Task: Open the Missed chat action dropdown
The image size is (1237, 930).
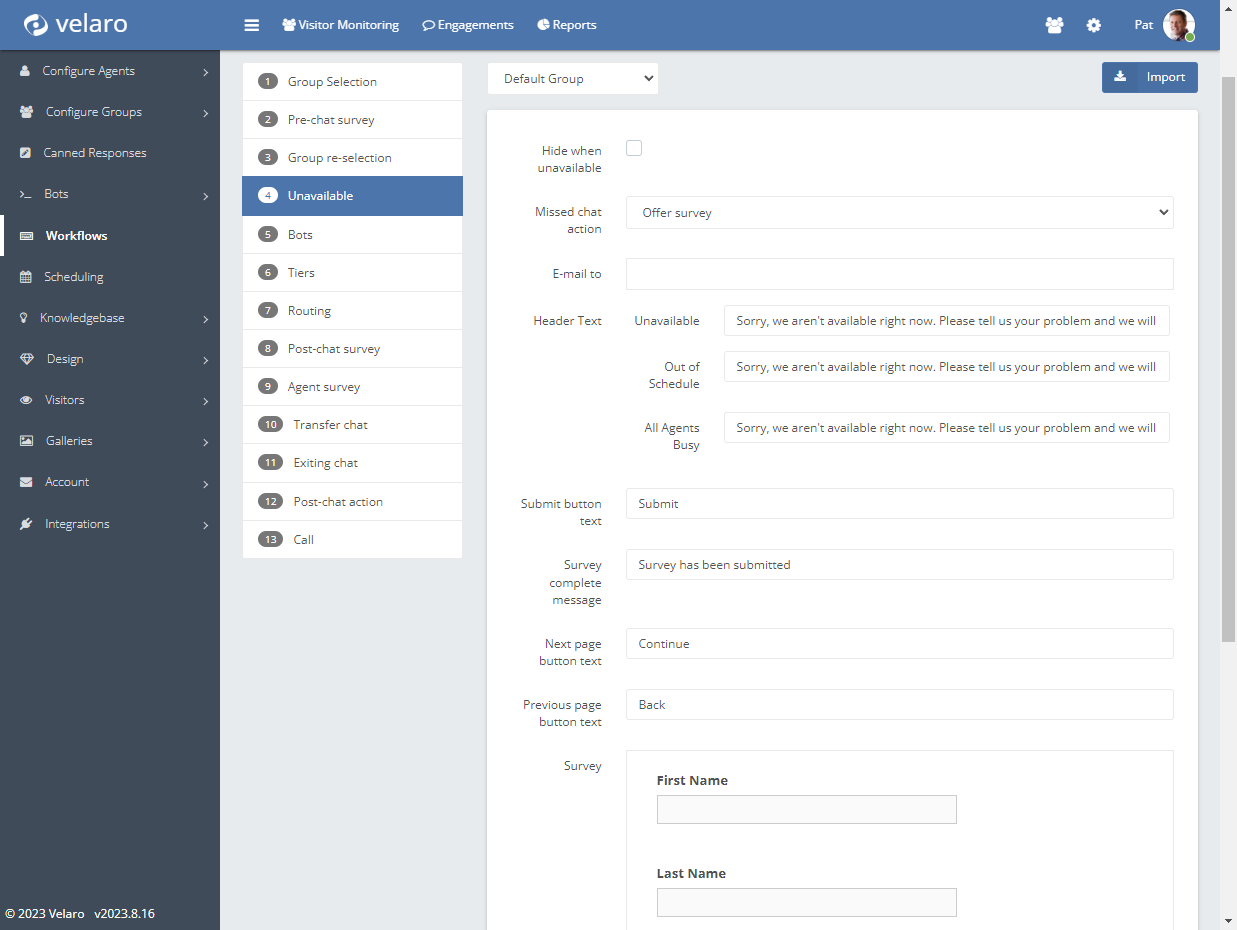Action: coord(899,213)
